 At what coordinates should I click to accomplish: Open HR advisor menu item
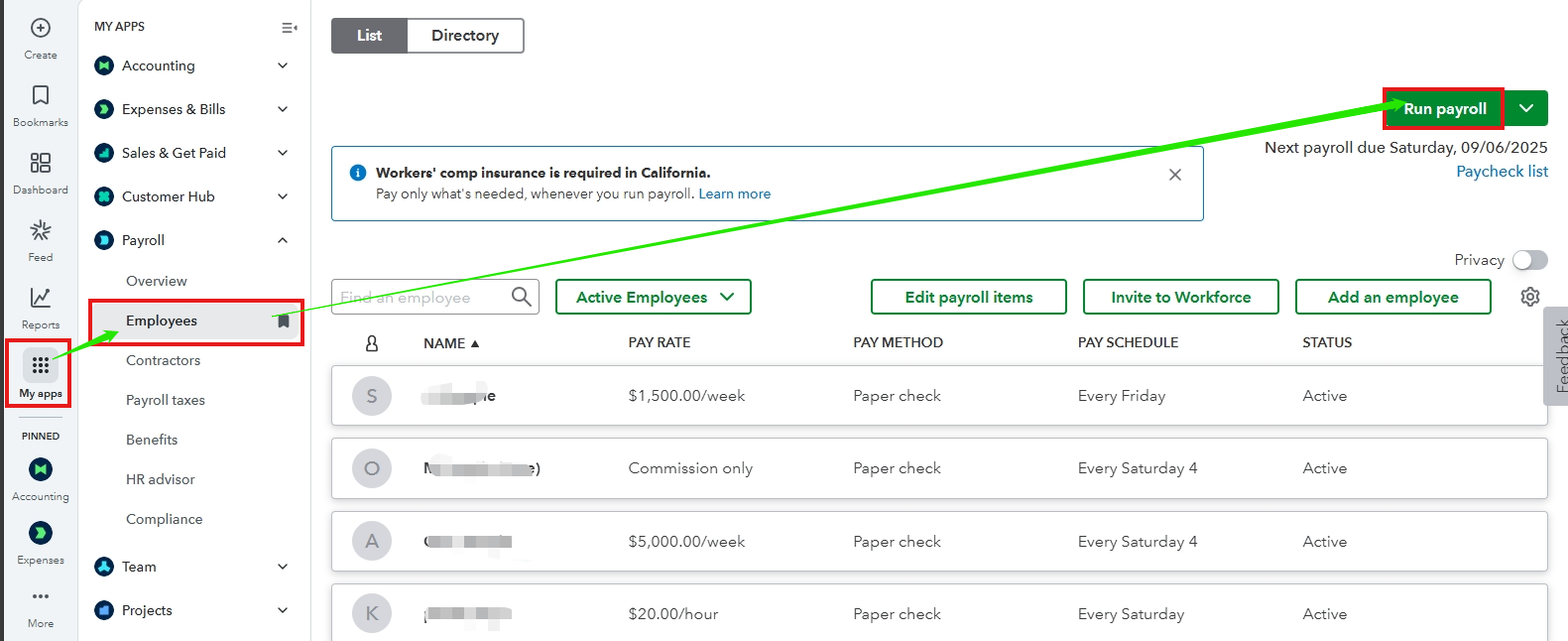tap(161, 479)
